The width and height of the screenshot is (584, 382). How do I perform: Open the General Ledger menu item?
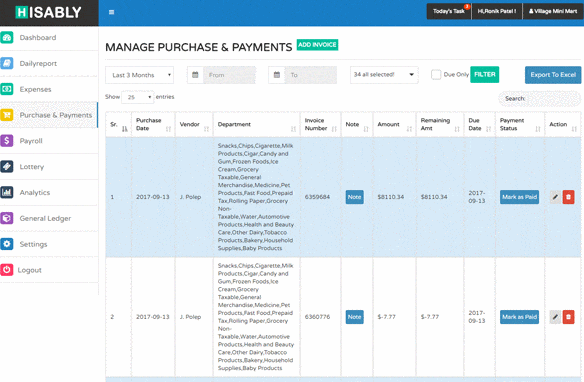tap(48, 218)
